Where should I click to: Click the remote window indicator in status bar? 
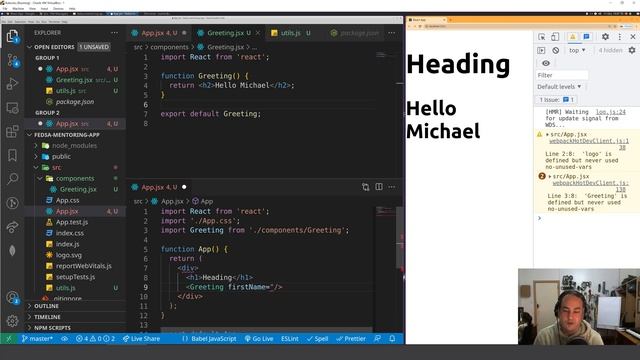[9, 338]
